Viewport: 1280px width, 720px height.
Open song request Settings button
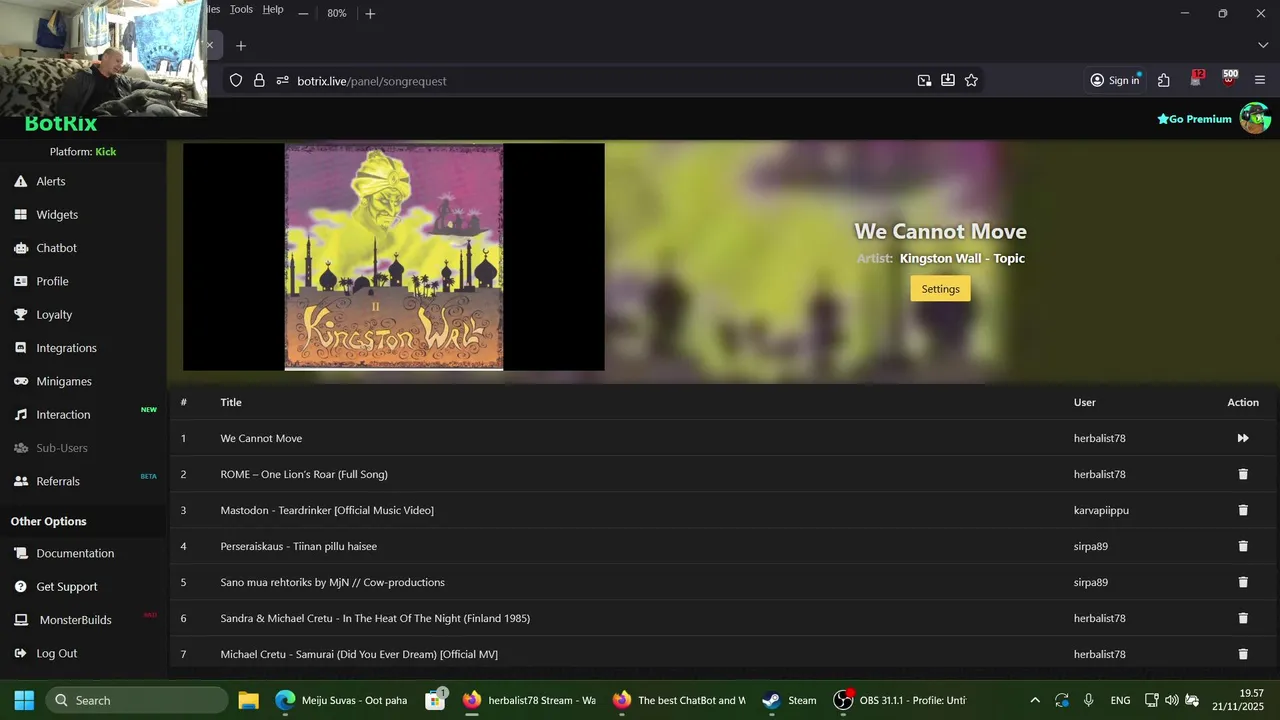pyautogui.click(x=940, y=288)
